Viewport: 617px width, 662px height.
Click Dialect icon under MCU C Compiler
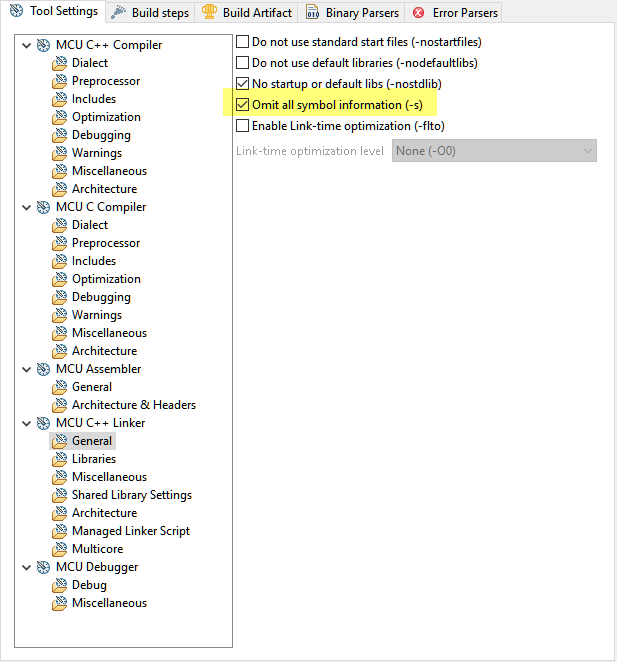pyautogui.click(x=60, y=225)
